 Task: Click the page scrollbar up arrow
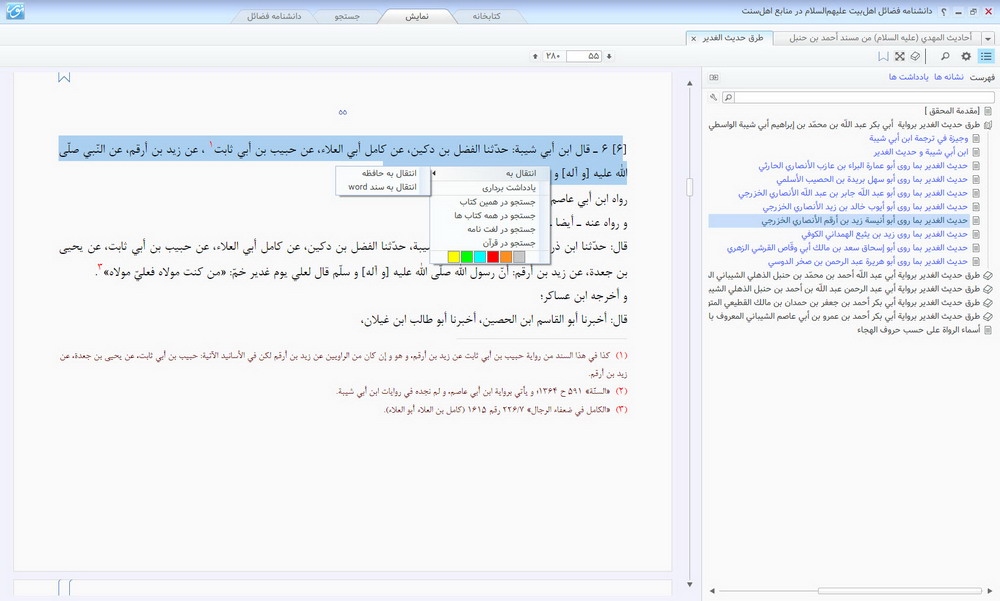point(689,83)
